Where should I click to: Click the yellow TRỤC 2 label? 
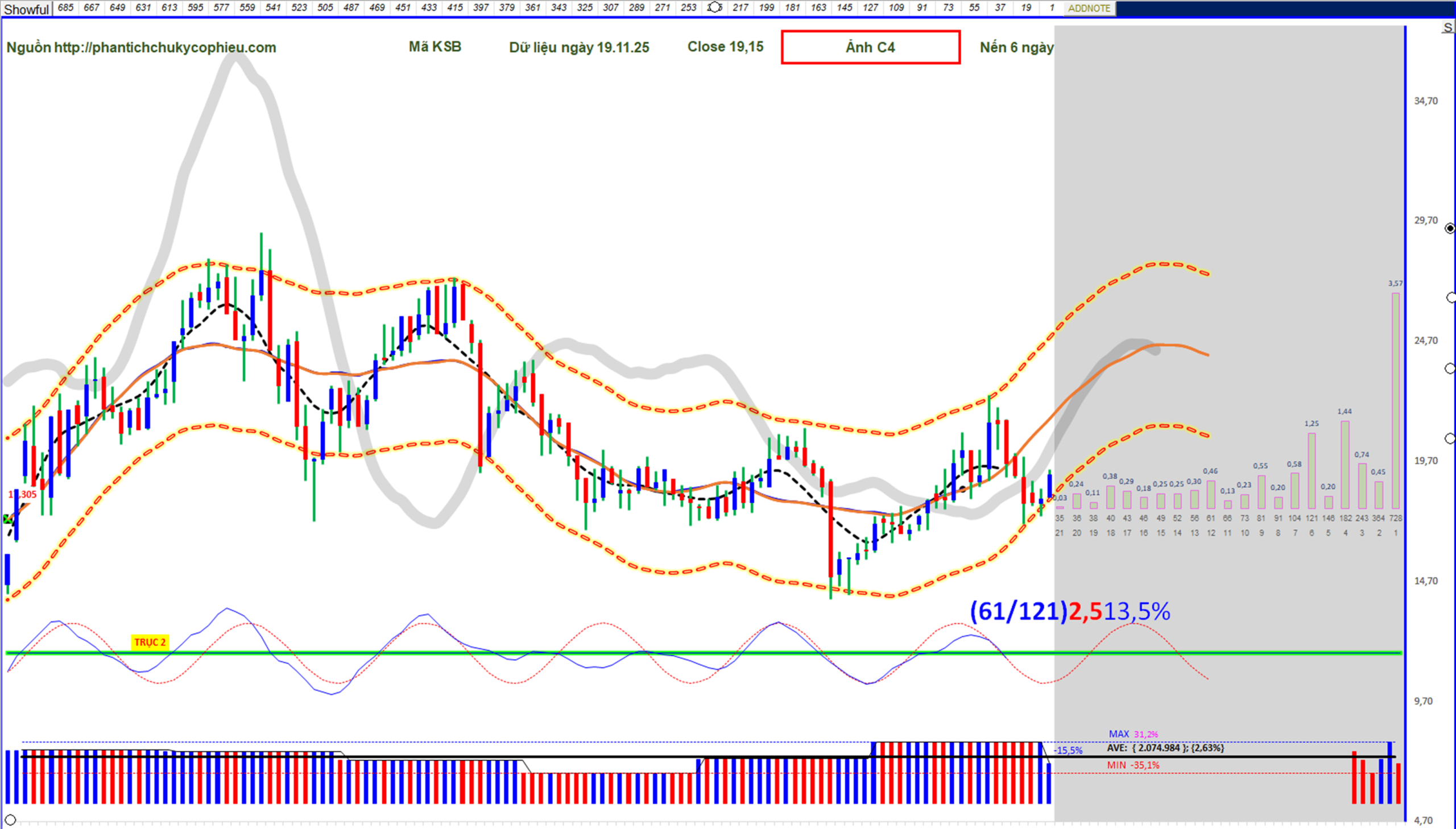(x=150, y=643)
